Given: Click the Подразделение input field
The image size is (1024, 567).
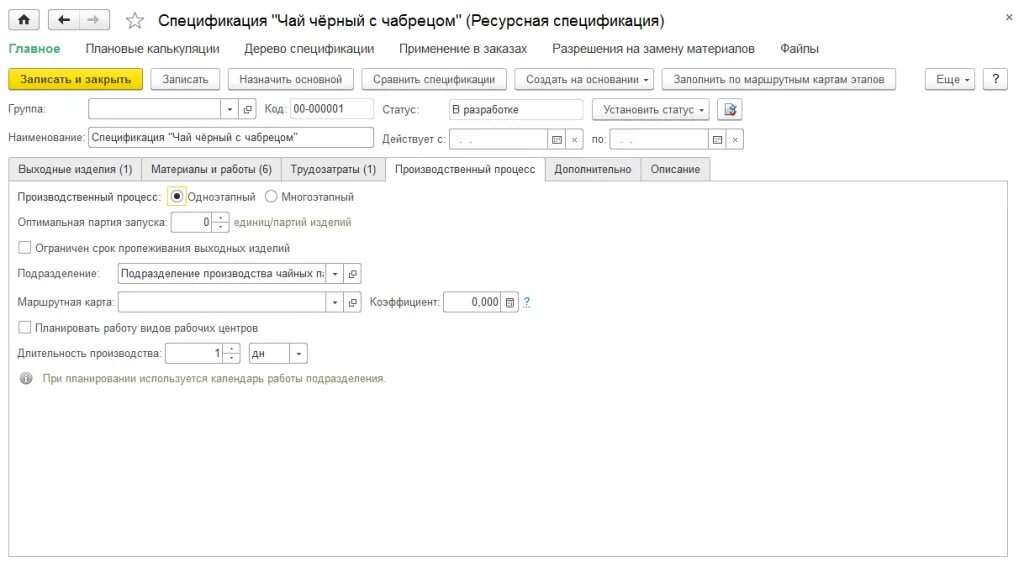Looking at the screenshot, I should point(222,274).
